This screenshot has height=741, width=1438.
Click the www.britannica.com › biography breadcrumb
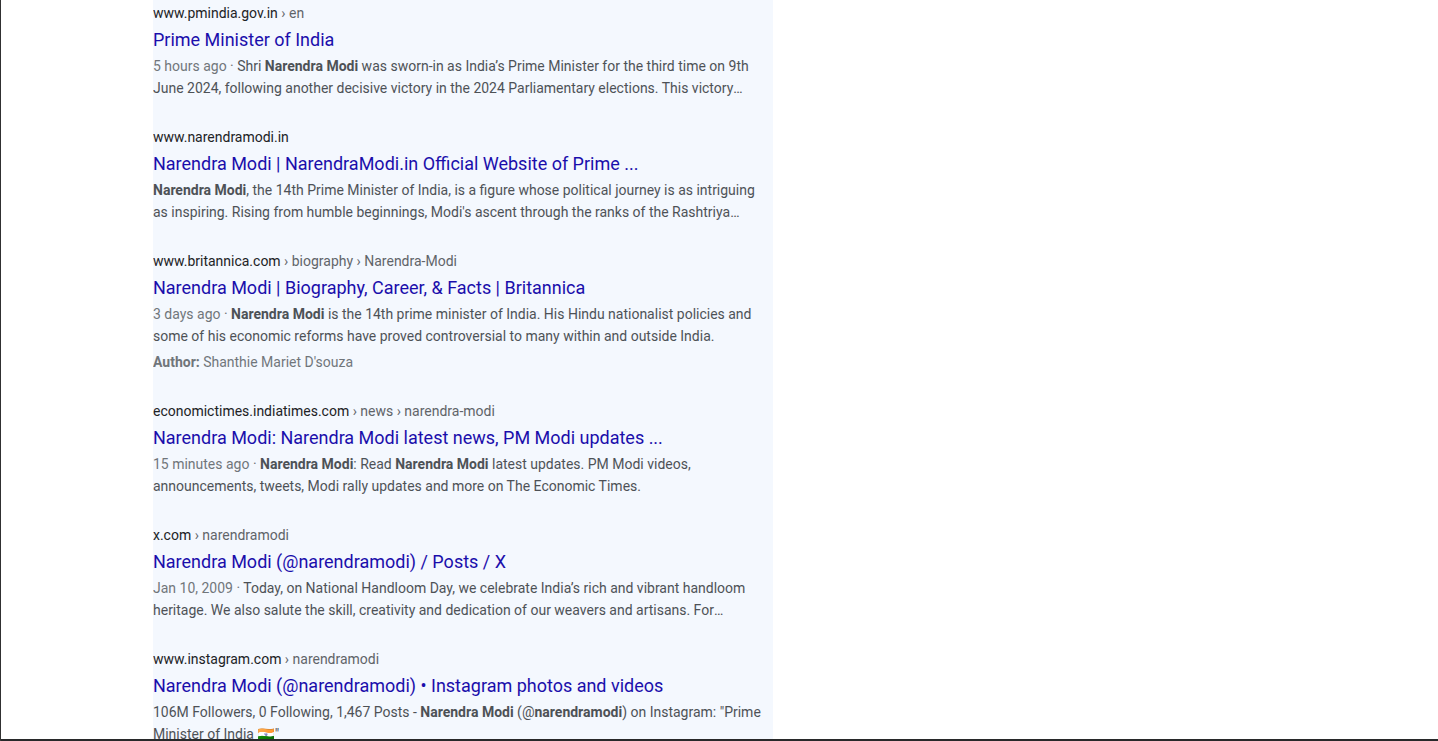(305, 261)
